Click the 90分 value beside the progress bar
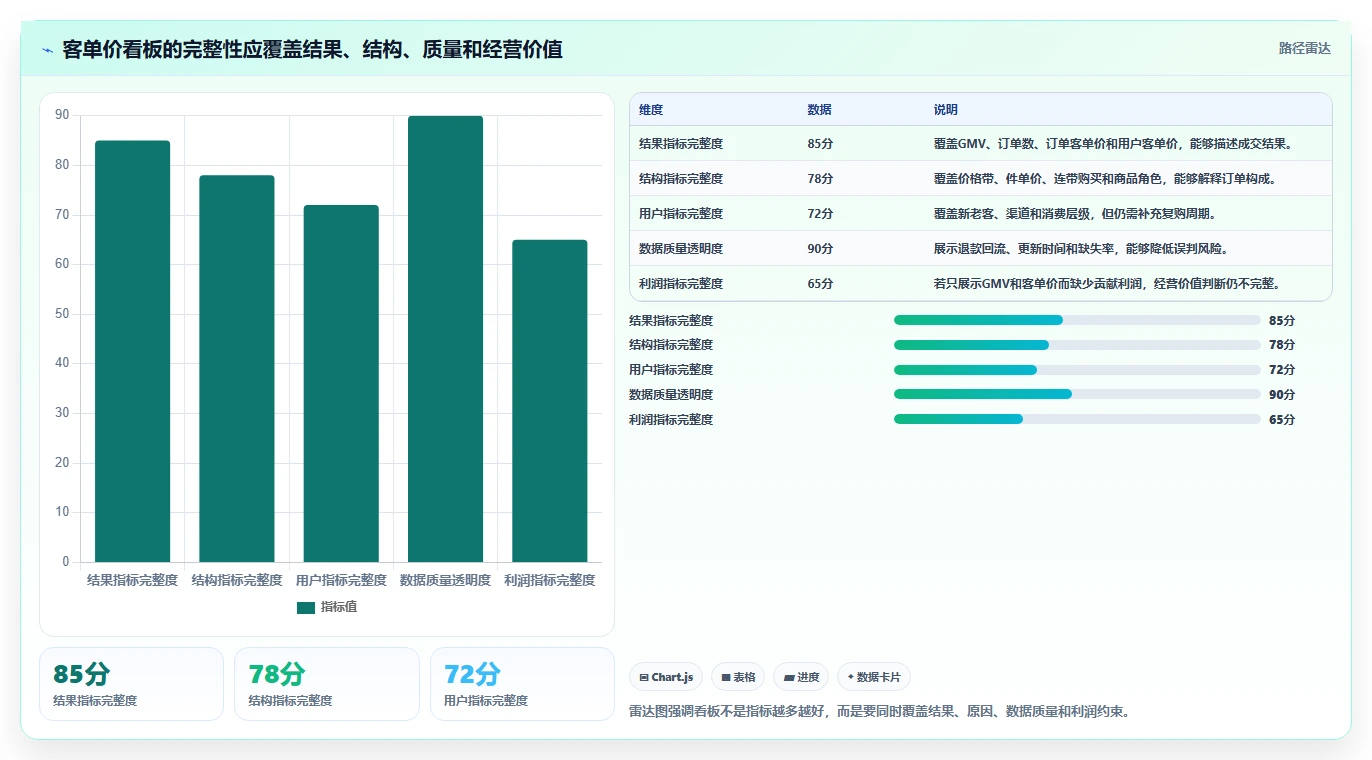Screen dimensions: 1372x760 pos(1282,395)
